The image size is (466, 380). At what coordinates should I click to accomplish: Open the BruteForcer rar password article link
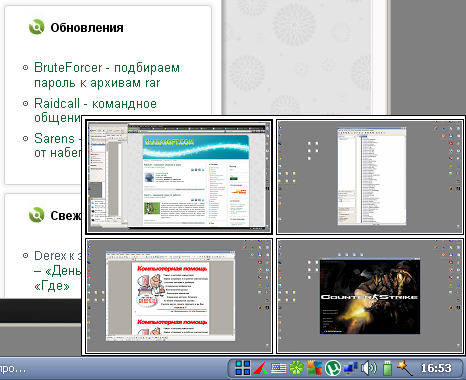(x=107, y=75)
